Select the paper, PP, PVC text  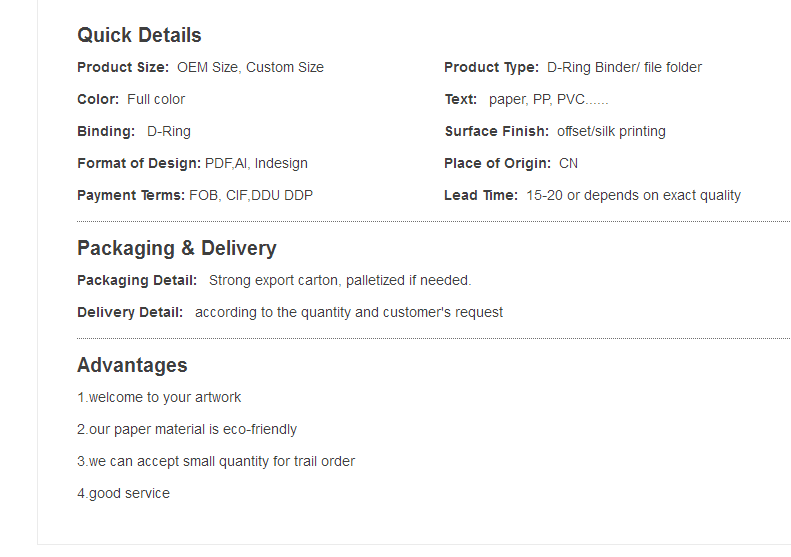pos(549,99)
